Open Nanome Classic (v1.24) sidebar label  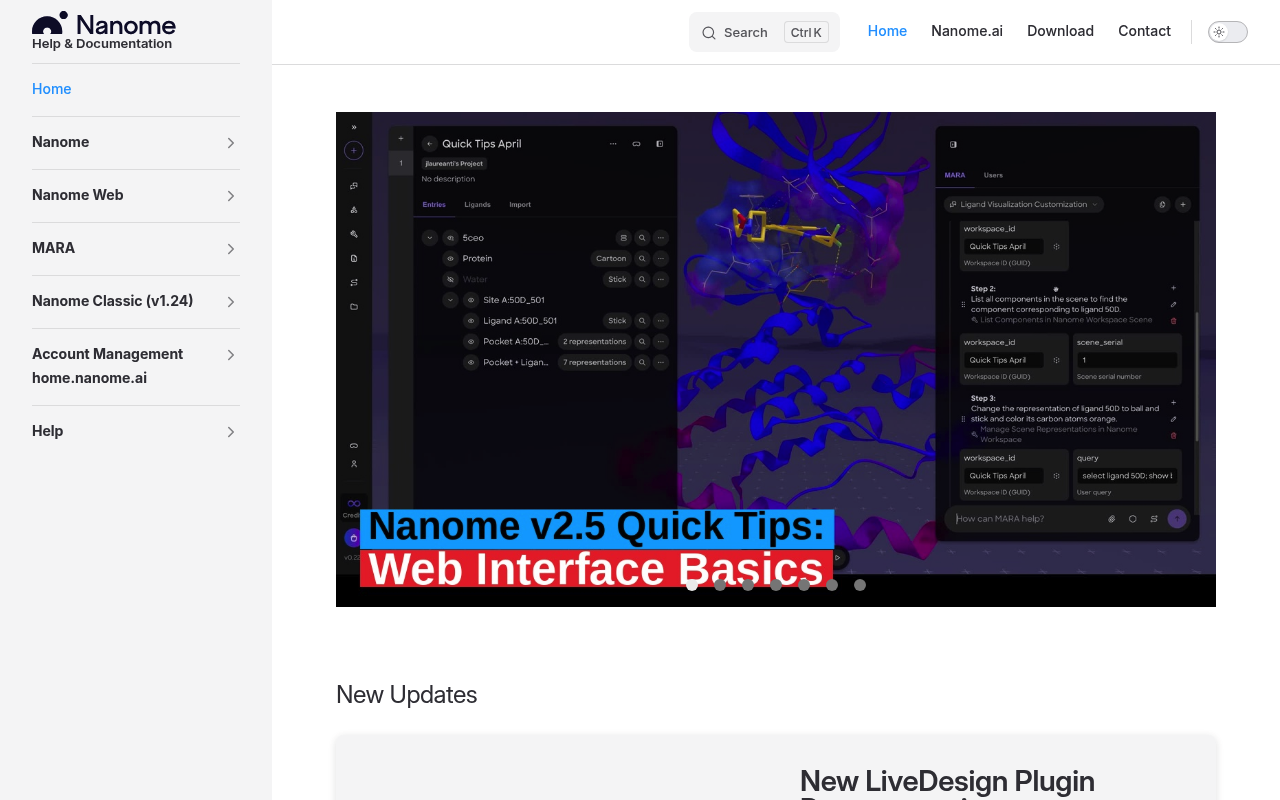[x=113, y=301]
